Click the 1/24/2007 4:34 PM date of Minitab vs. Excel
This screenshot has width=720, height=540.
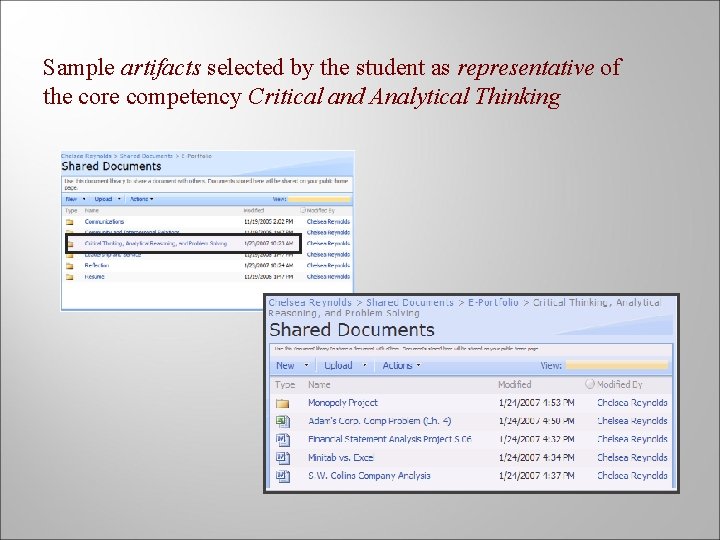[536, 457]
